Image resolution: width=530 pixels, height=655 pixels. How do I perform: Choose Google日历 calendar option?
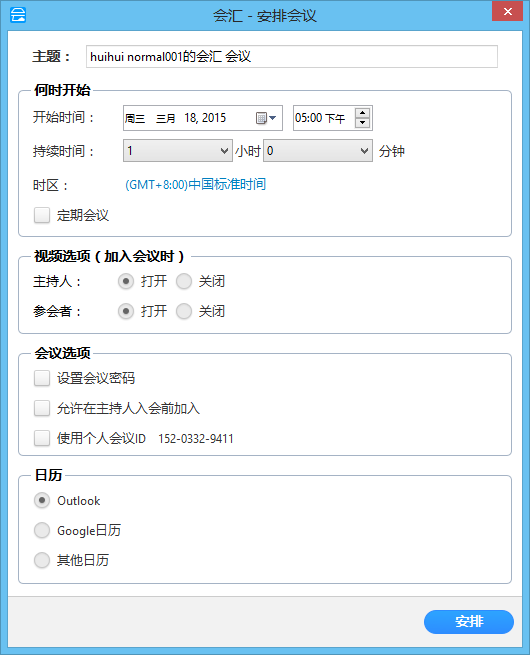point(42,531)
